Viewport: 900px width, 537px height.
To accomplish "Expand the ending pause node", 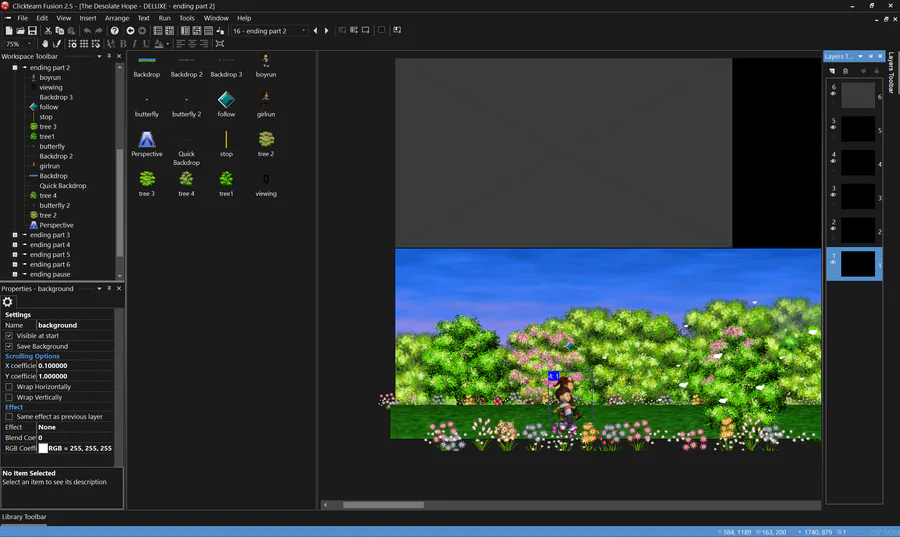I will [15, 274].
